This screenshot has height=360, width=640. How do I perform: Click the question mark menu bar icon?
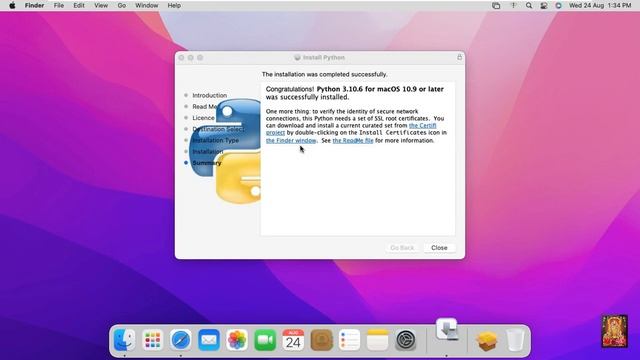513,5
